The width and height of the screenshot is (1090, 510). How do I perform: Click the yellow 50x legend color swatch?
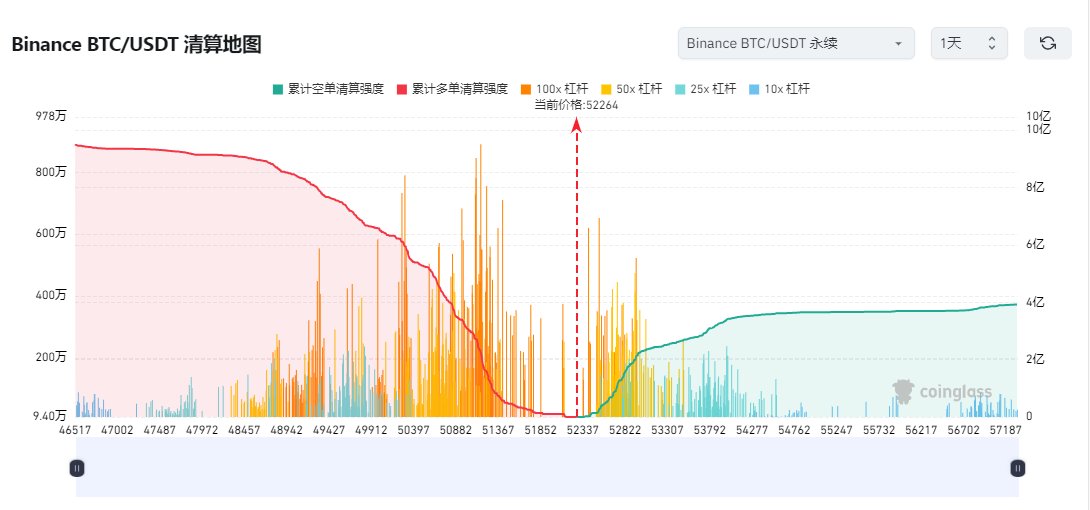click(606, 89)
